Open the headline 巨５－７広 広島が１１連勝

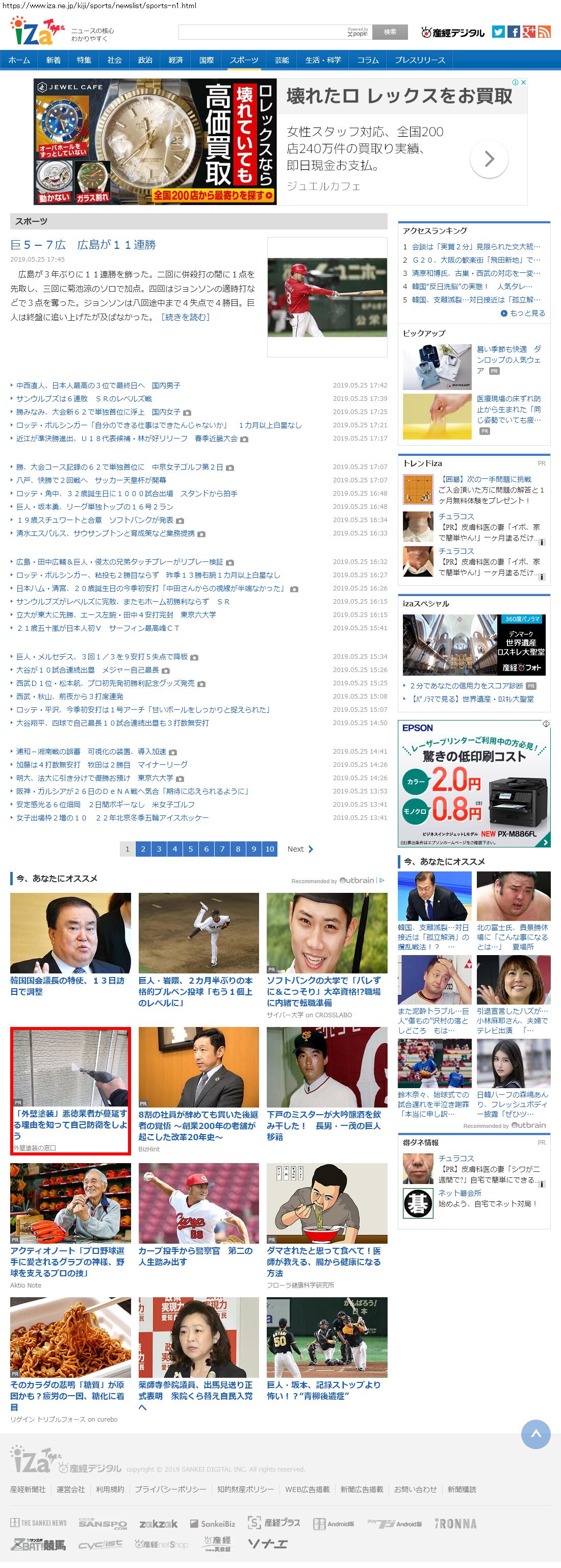coord(83,245)
